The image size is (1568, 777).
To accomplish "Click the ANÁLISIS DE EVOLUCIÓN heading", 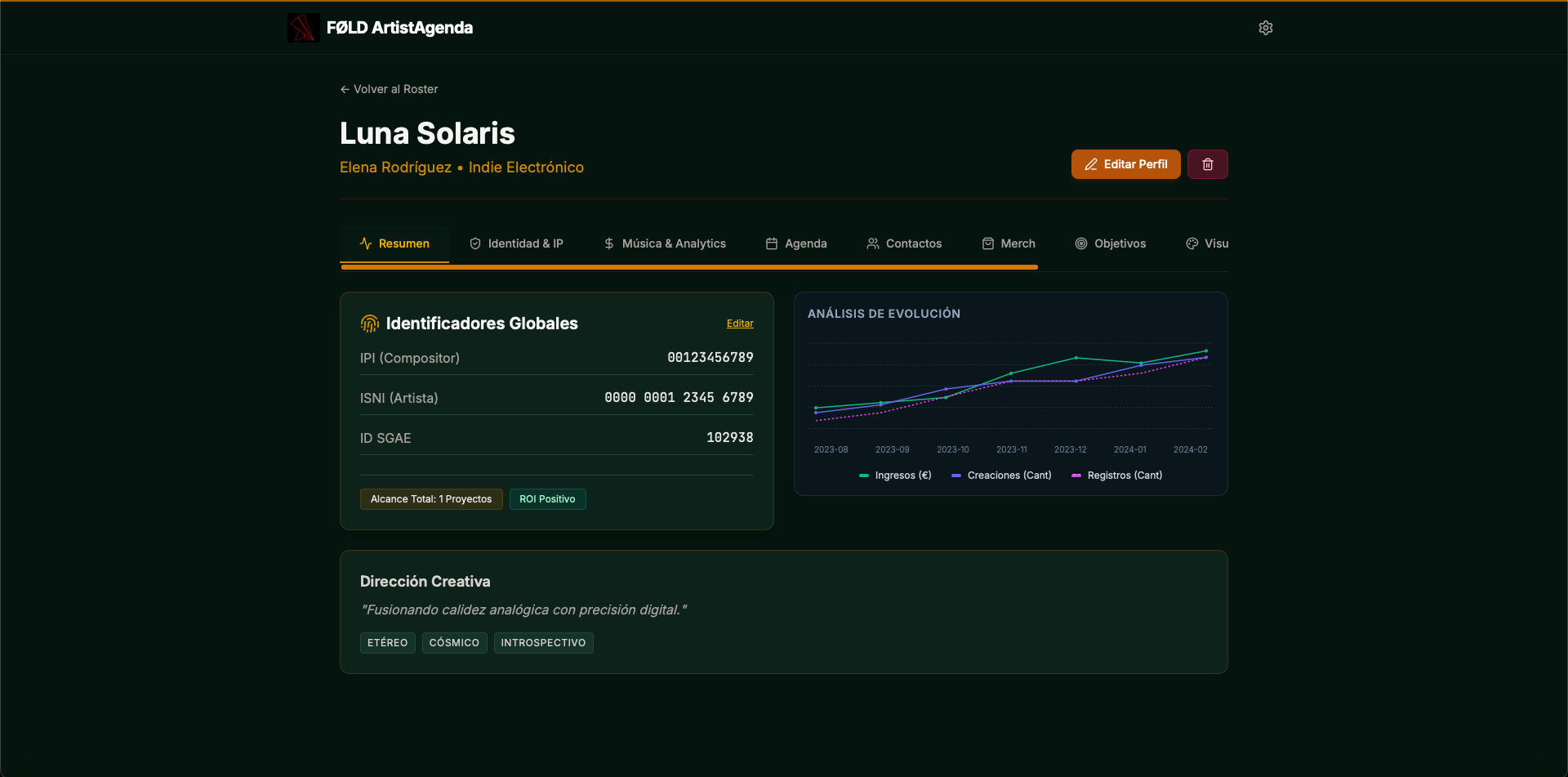I will 884,314.
